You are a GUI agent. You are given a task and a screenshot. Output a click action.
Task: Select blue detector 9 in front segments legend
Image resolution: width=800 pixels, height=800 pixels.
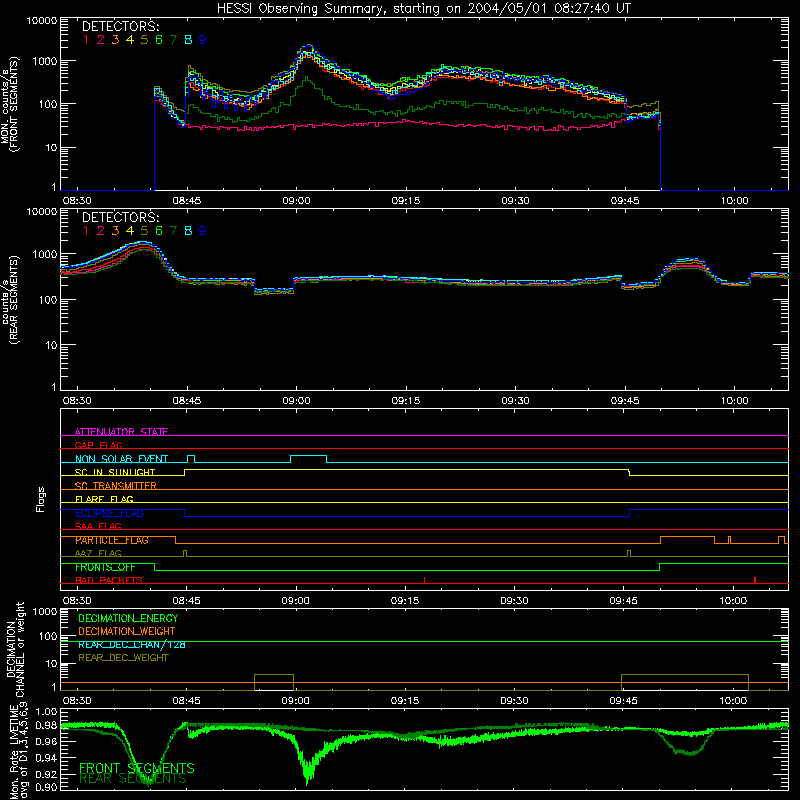(203, 40)
